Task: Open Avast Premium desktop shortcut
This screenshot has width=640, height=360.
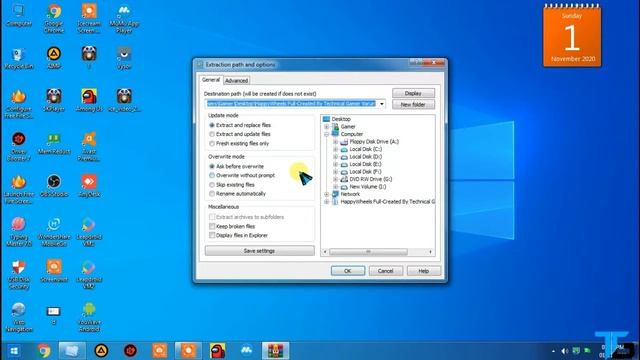Action: coord(89,146)
